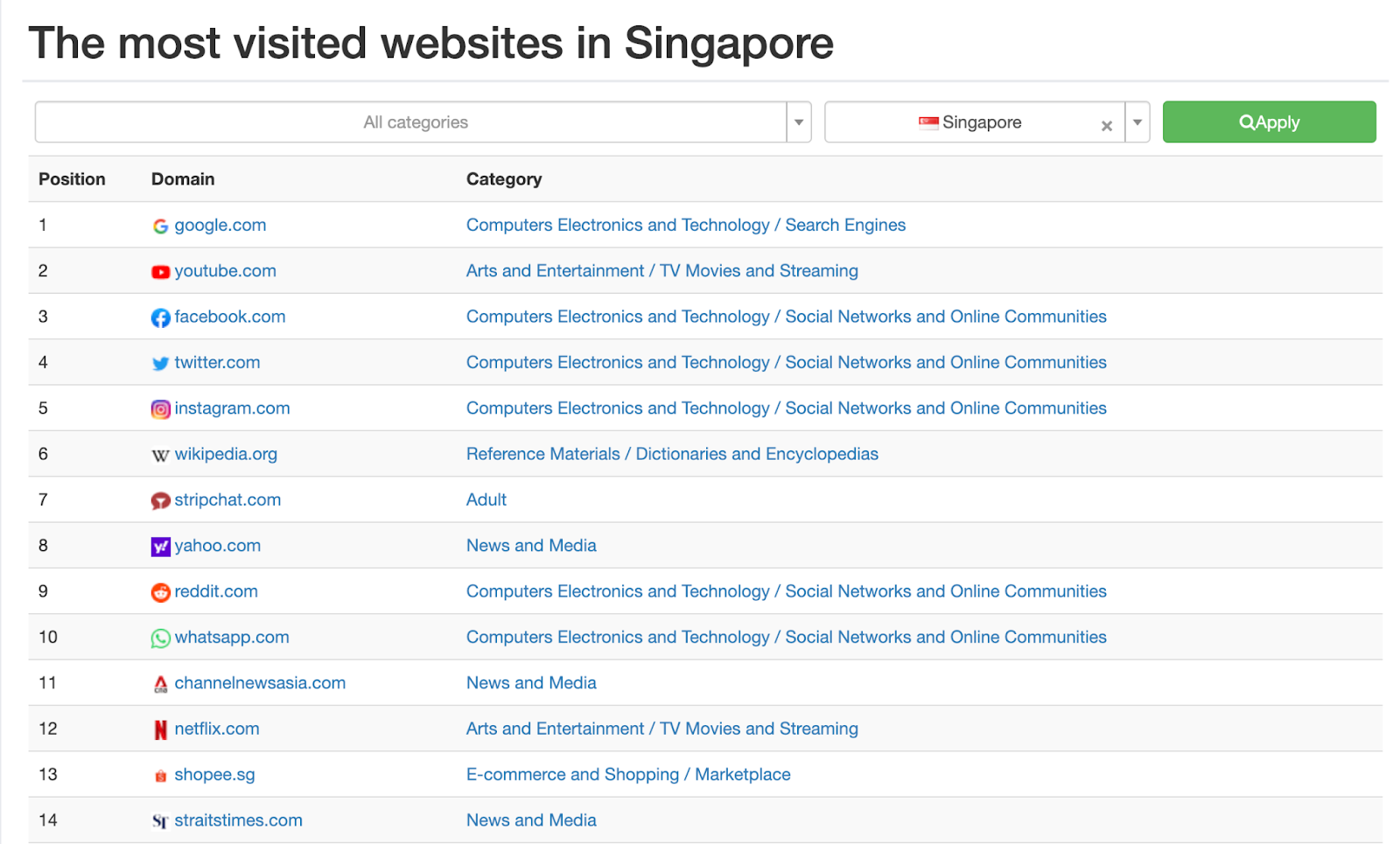
Task: Open the whatsapp.com domain link
Action: point(232,637)
